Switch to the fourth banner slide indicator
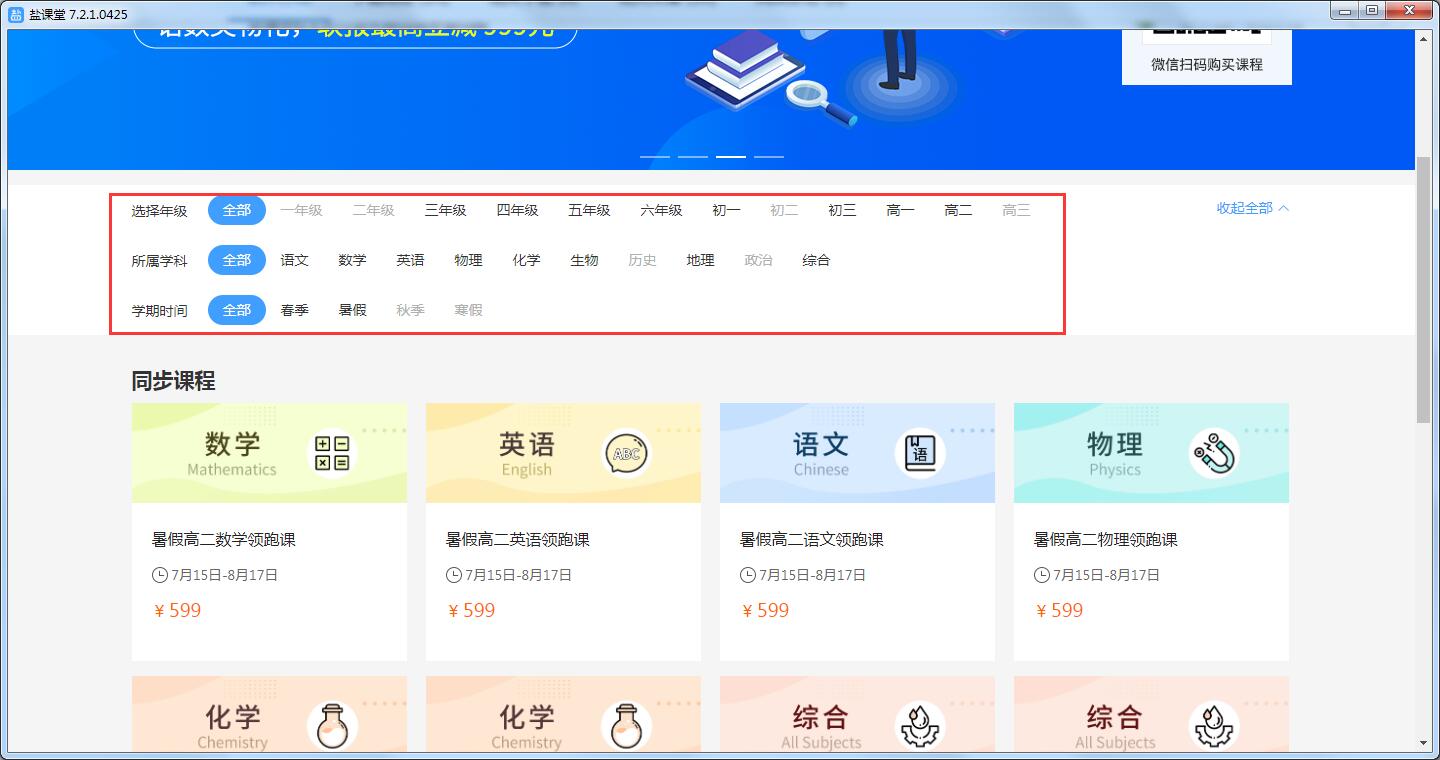 tap(769, 157)
